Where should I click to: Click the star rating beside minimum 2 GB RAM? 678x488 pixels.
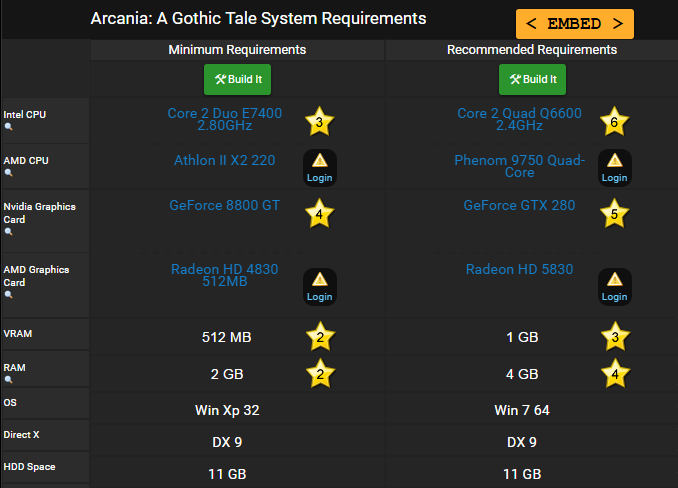[319, 373]
